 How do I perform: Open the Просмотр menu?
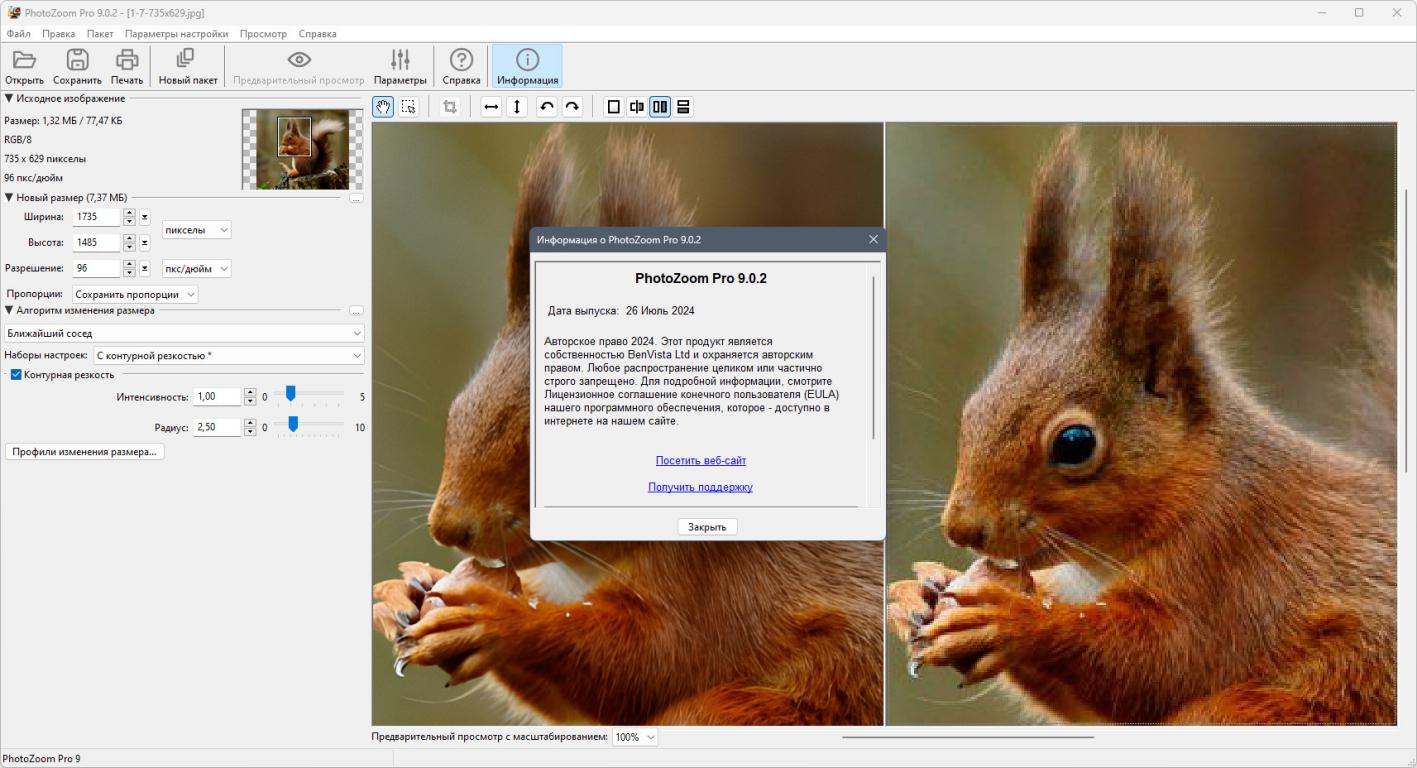(263, 34)
